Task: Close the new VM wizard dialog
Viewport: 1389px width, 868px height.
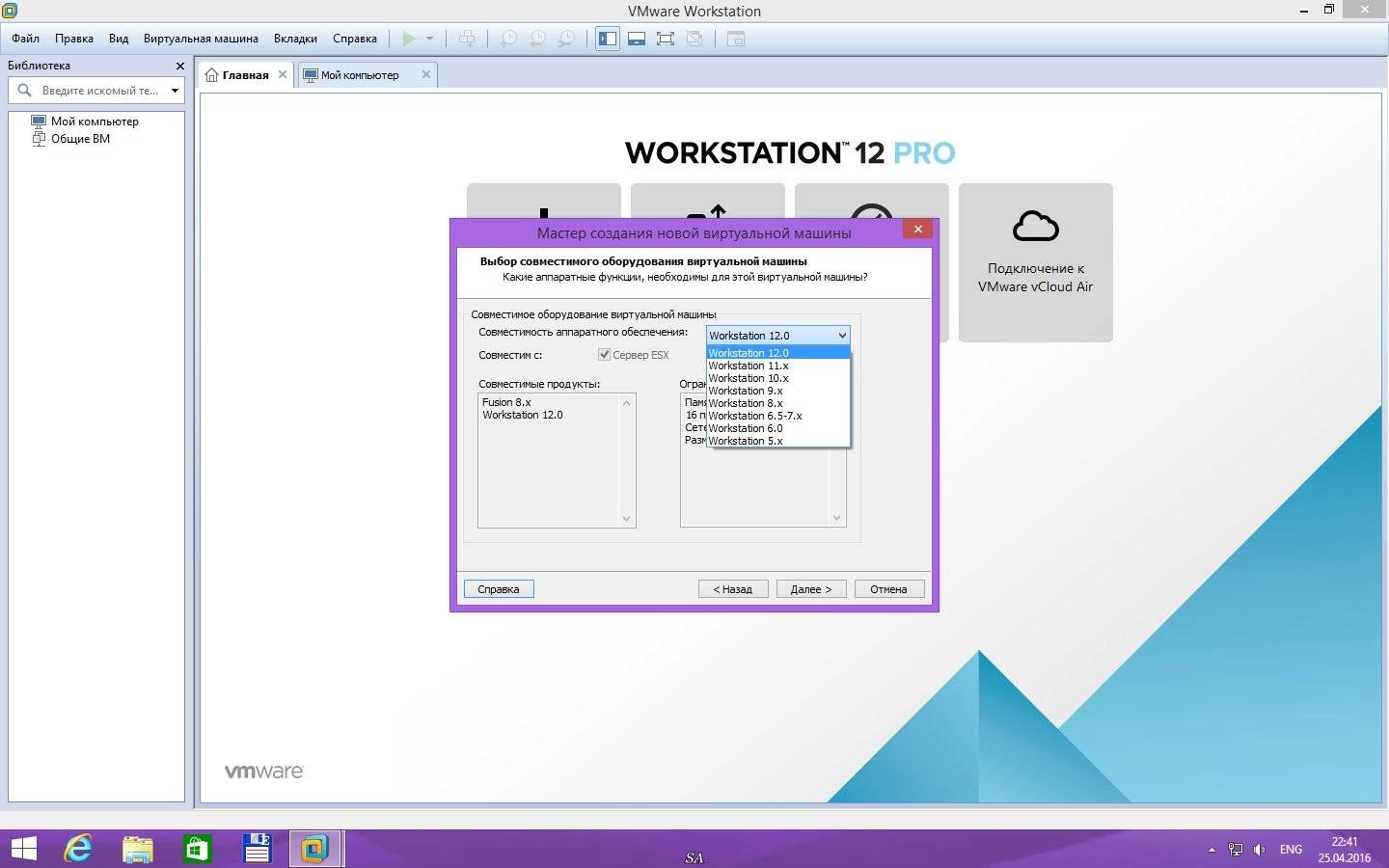Action: pyautogui.click(x=918, y=229)
